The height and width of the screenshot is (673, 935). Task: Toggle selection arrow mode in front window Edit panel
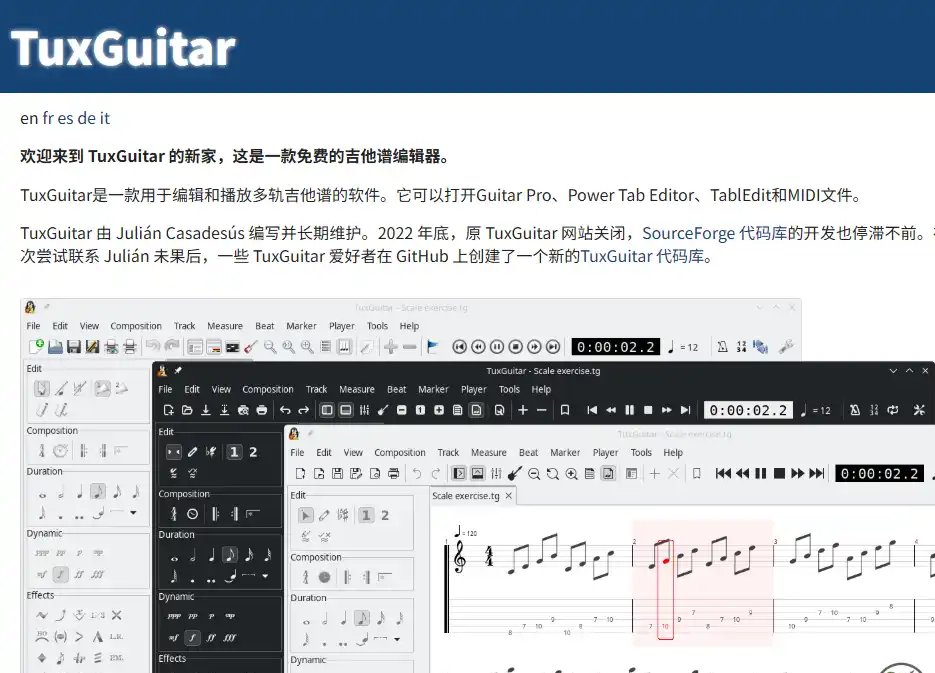pyautogui.click(x=305, y=515)
